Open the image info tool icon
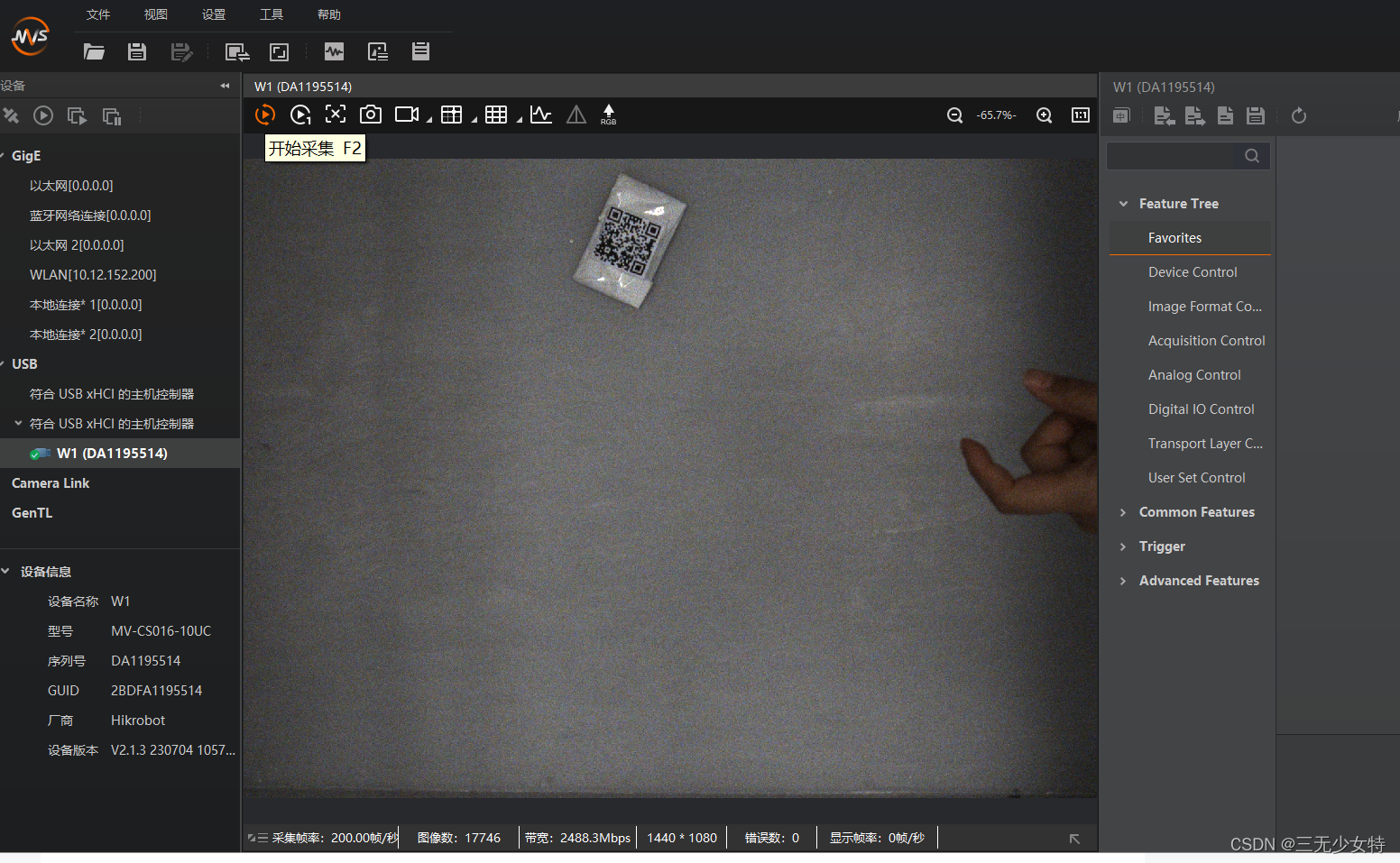1400x863 pixels. click(378, 51)
